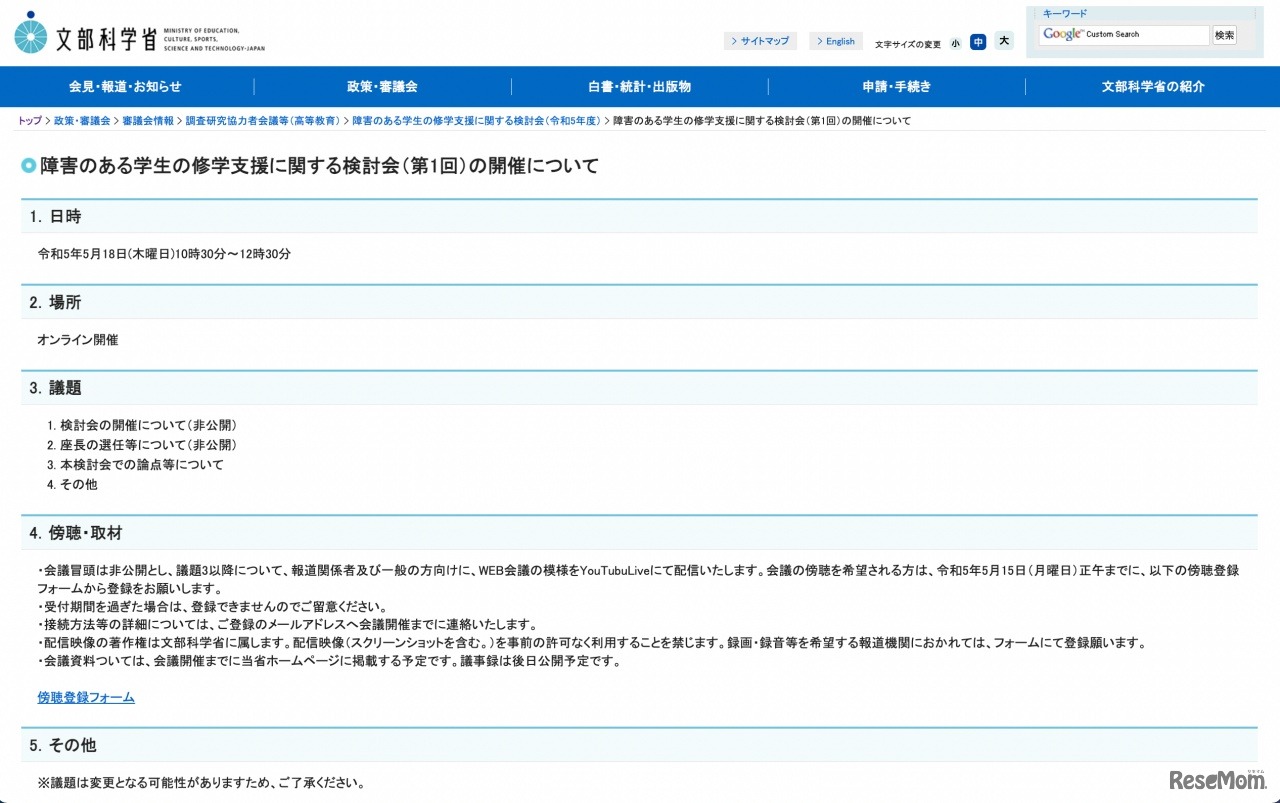This screenshot has width=1280, height=803.
Task: Select 大 to enlarge the text size
Action: (1003, 42)
